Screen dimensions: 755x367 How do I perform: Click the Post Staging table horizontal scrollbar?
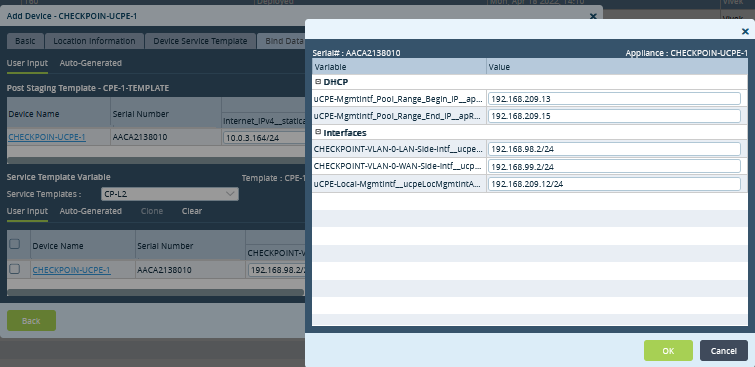coord(156,159)
